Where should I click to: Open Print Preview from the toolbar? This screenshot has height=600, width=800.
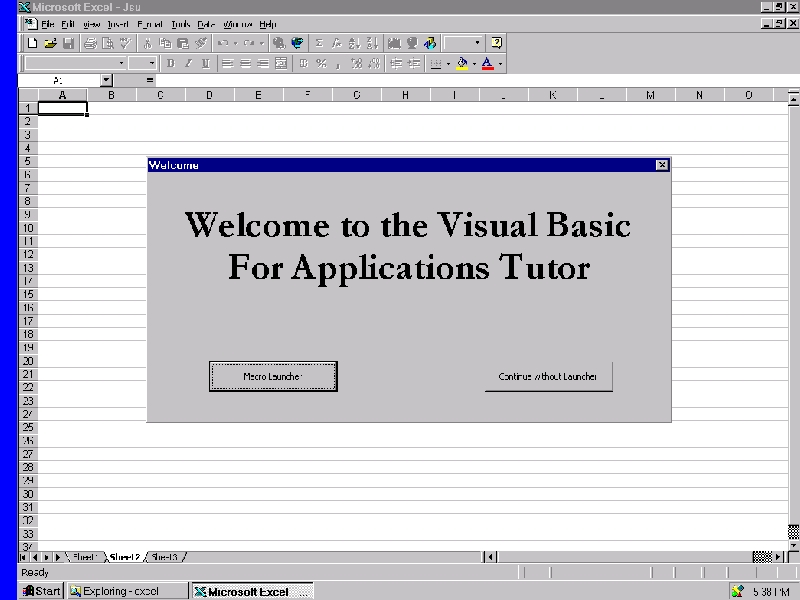pos(108,43)
